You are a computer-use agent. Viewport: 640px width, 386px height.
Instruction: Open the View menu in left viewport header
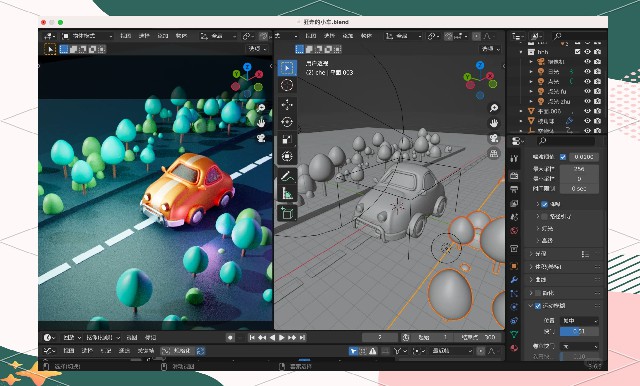click(125, 36)
